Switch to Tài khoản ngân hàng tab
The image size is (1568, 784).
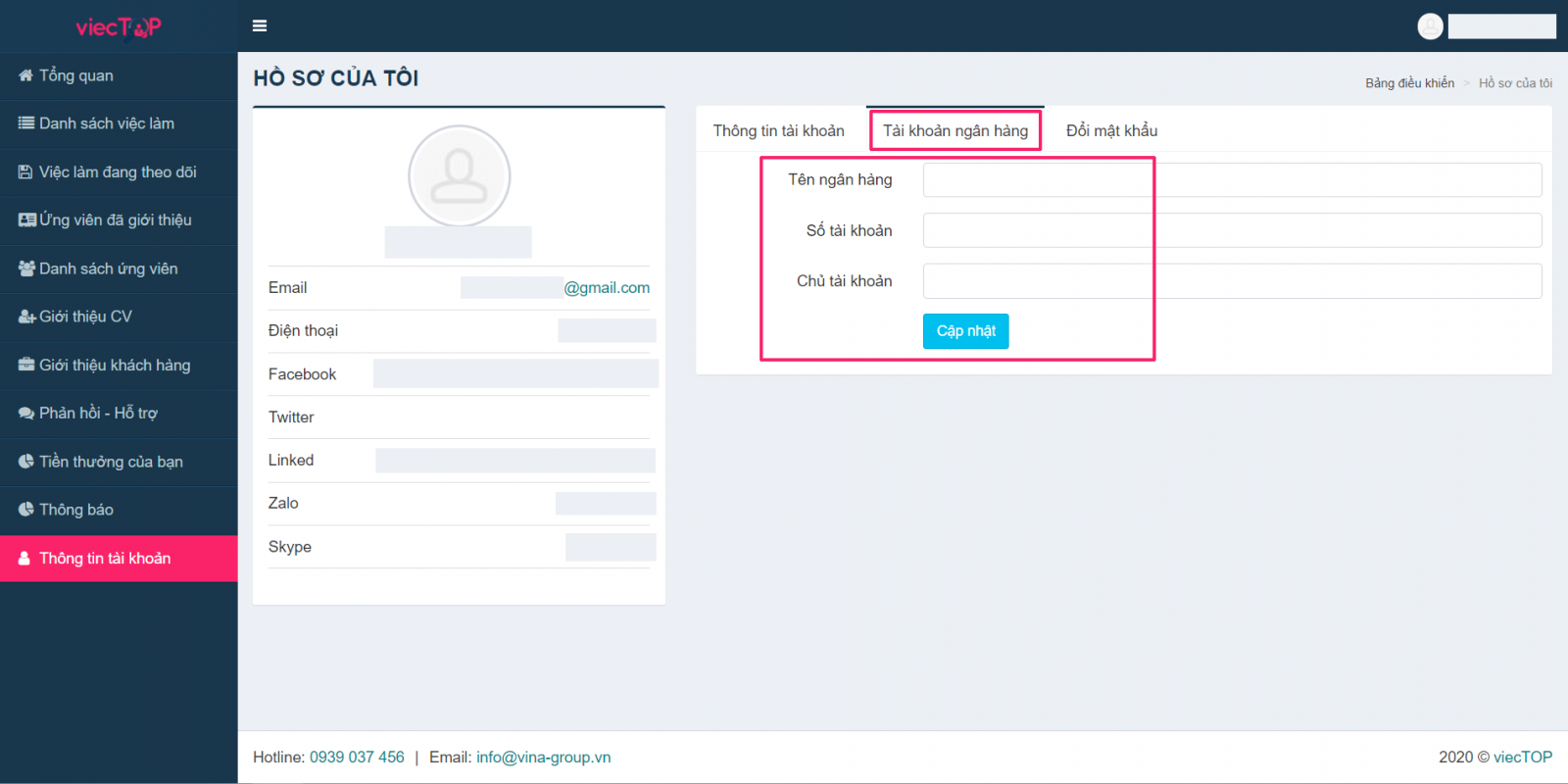click(955, 130)
